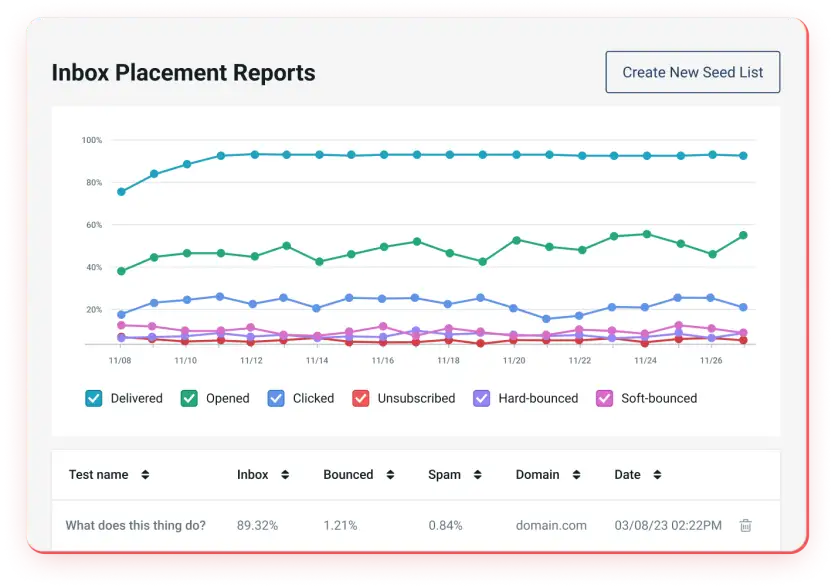This screenshot has height=588, width=835.
Task: Click the first Opened data point on chart
Action: tap(121, 271)
